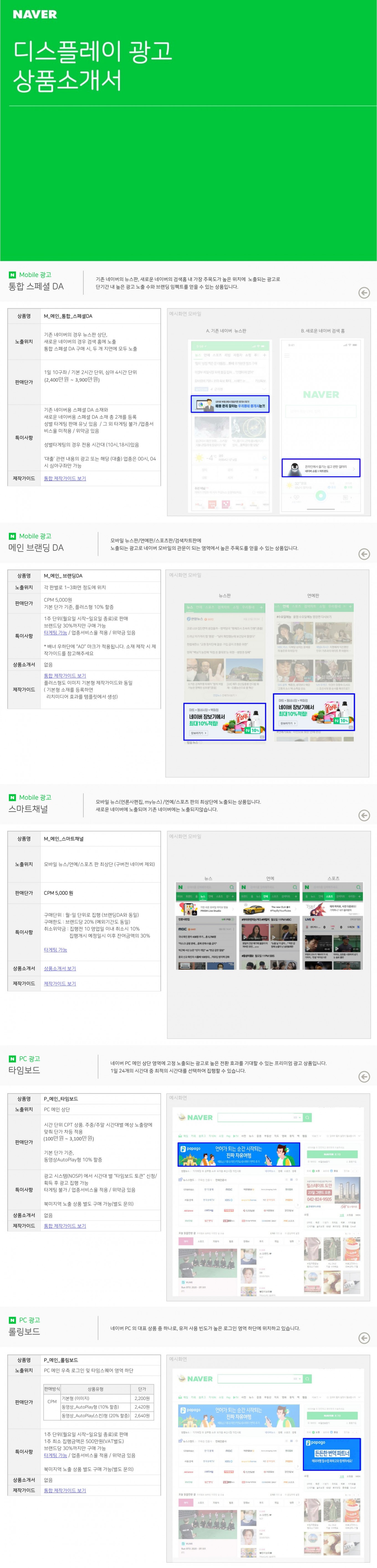Click the green N icon above 스마트채널 heading

click(12, 797)
